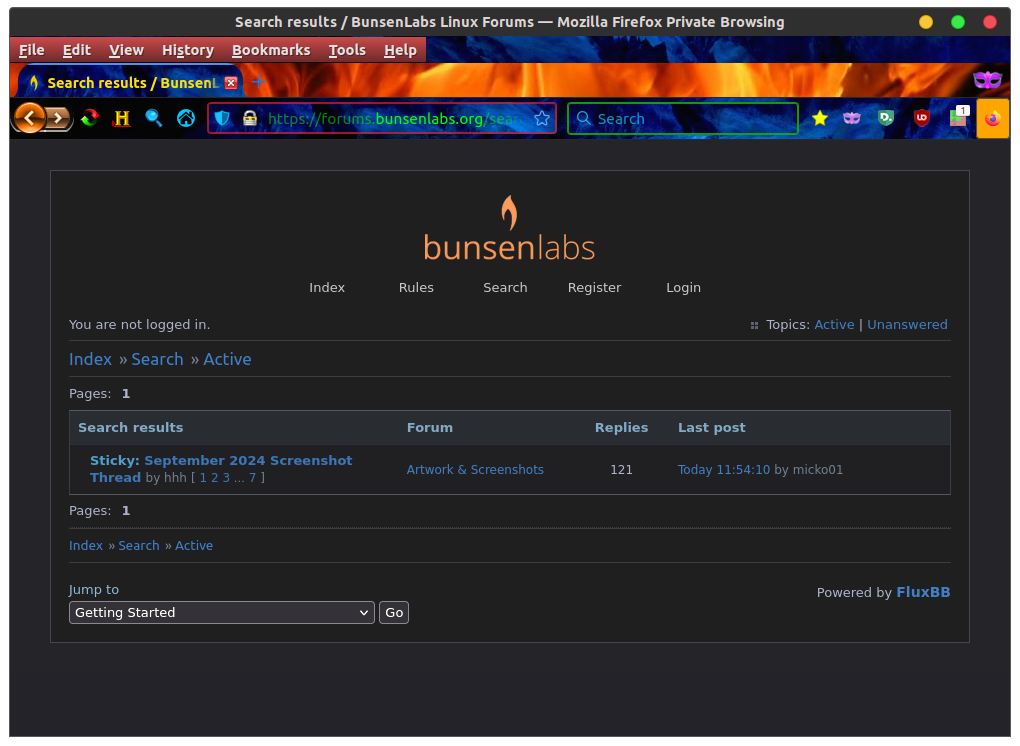Open Search in the forum navigation
This screenshot has width=1020, height=746.
point(505,287)
